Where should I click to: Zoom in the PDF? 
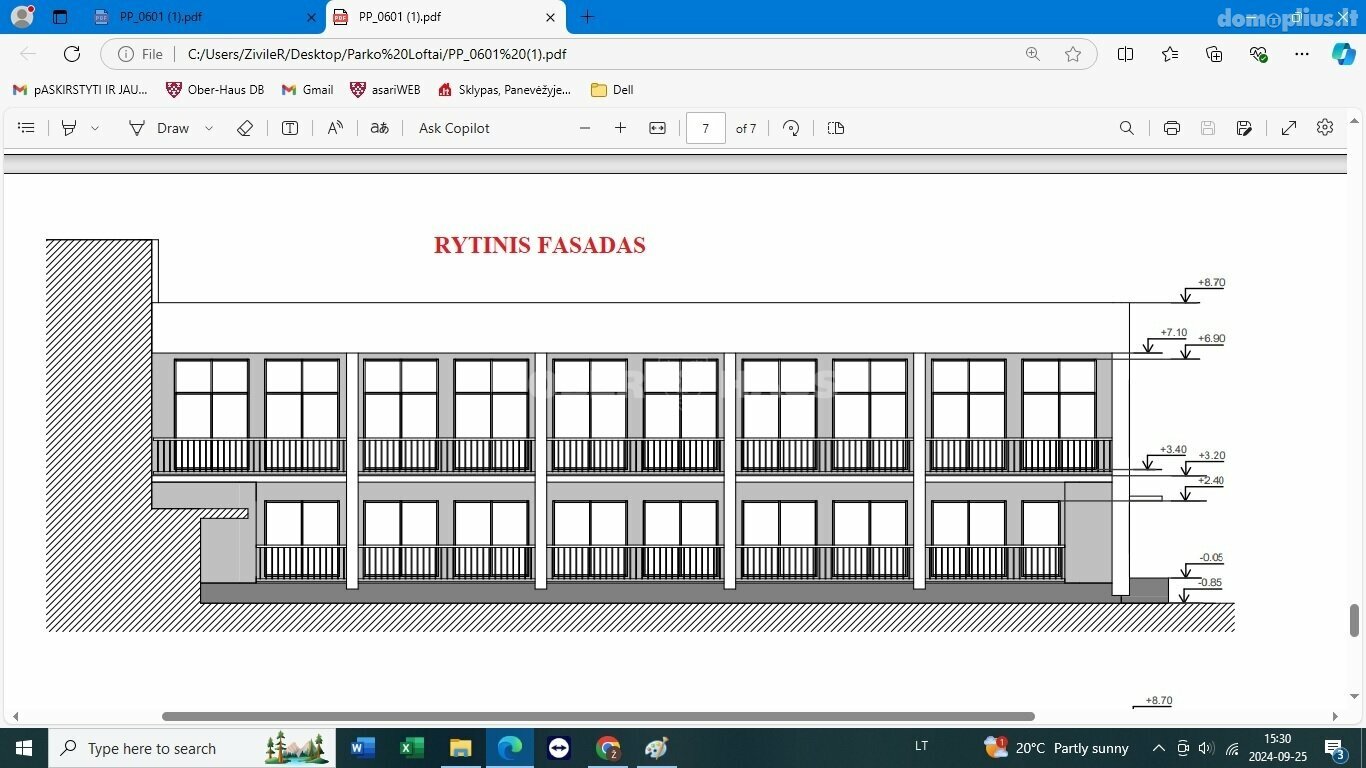[x=620, y=128]
